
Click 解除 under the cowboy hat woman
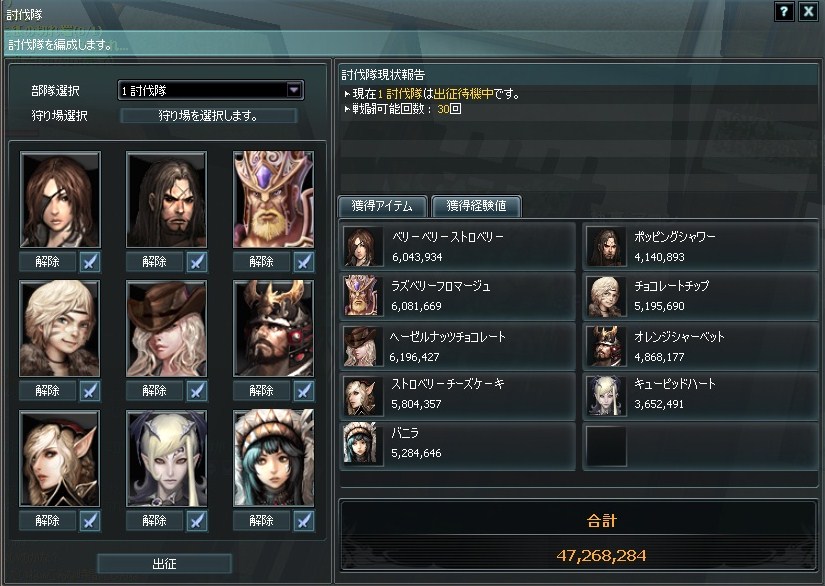[154, 391]
